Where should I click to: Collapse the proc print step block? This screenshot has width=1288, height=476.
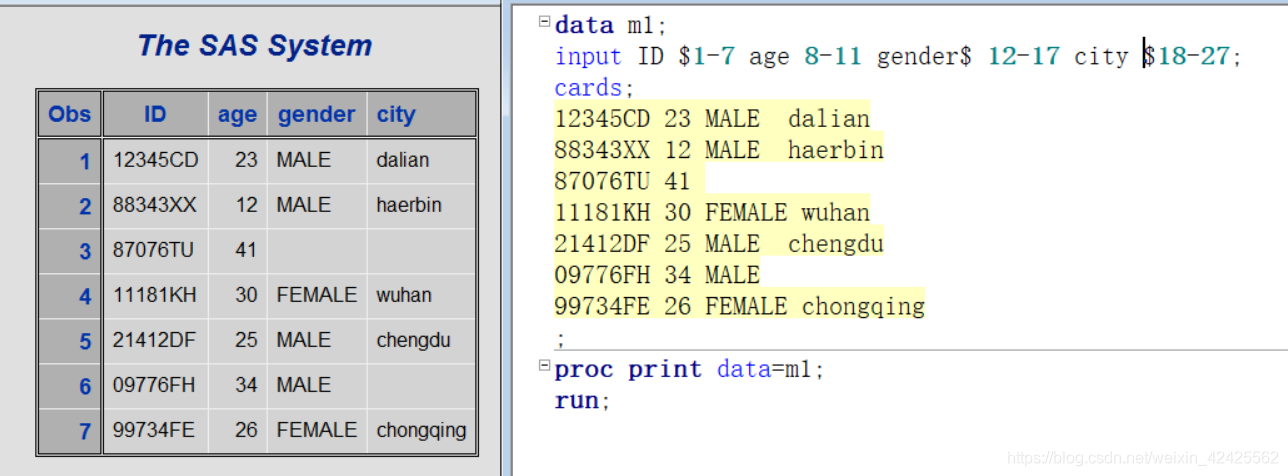(544, 365)
